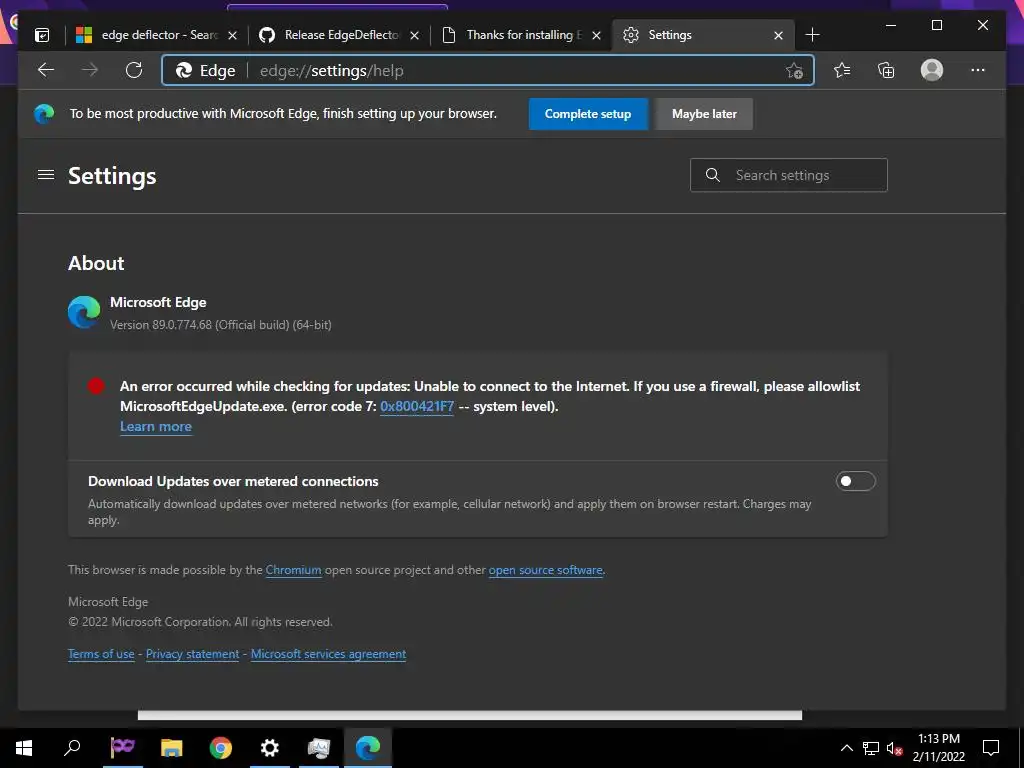This screenshot has width=1024, height=768.
Task: Toggle Download Updates over metered connections
Action: 856,481
